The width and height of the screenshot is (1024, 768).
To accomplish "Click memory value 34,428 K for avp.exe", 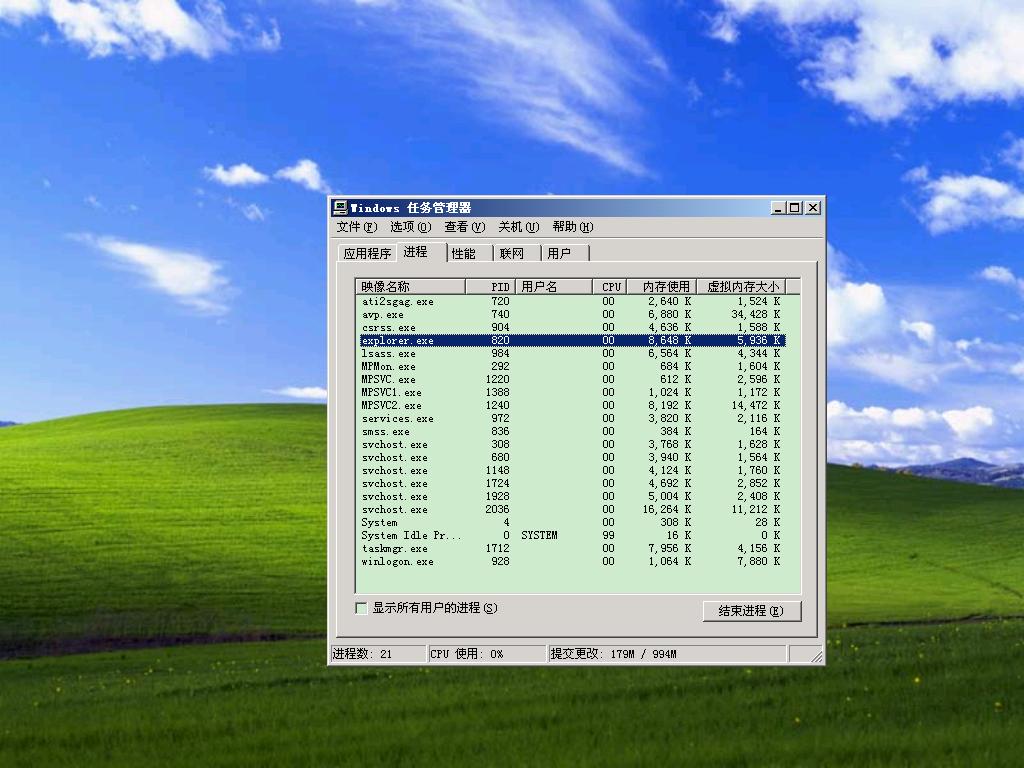I will 756,314.
